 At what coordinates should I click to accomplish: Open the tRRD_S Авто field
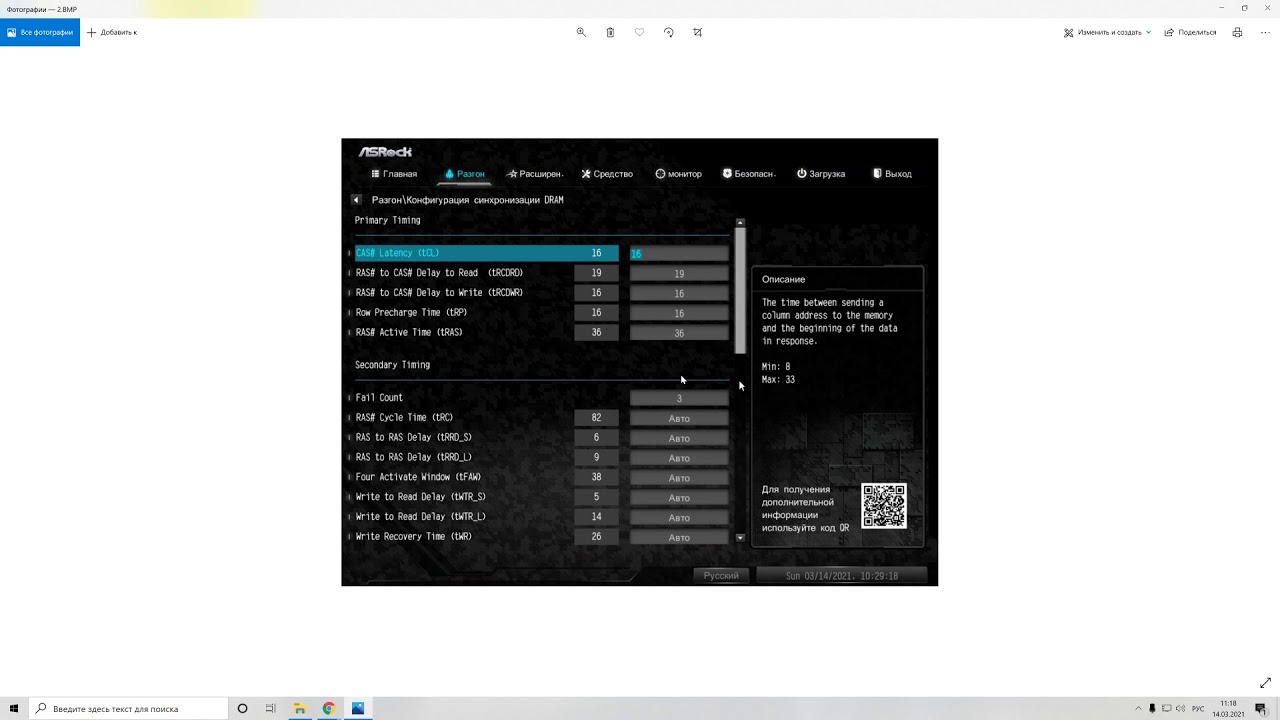point(679,438)
